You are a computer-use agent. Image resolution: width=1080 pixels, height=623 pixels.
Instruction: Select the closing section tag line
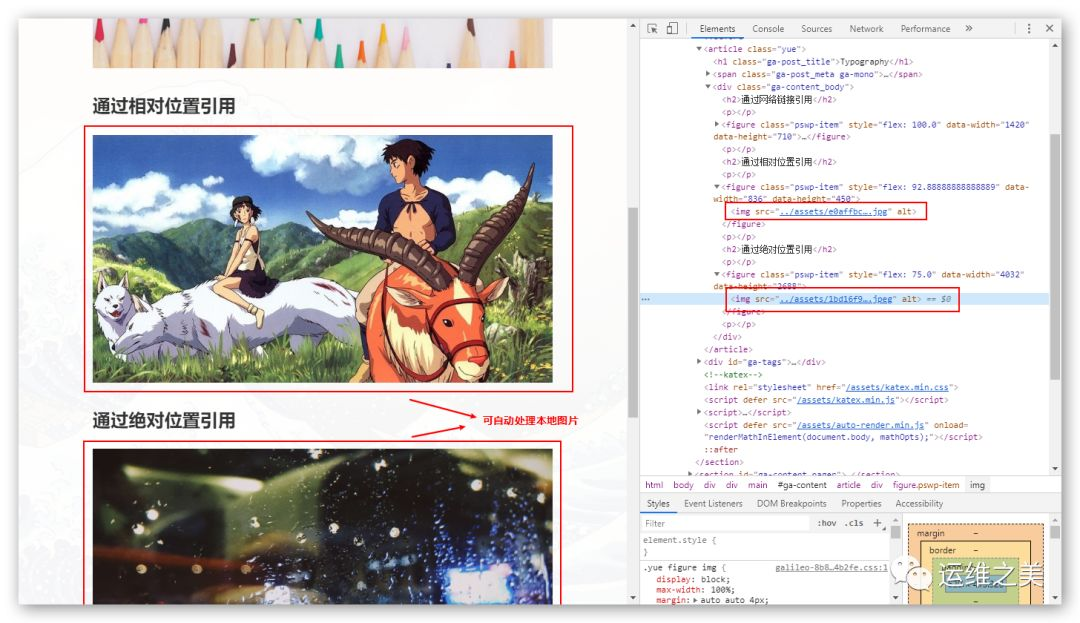(719, 462)
